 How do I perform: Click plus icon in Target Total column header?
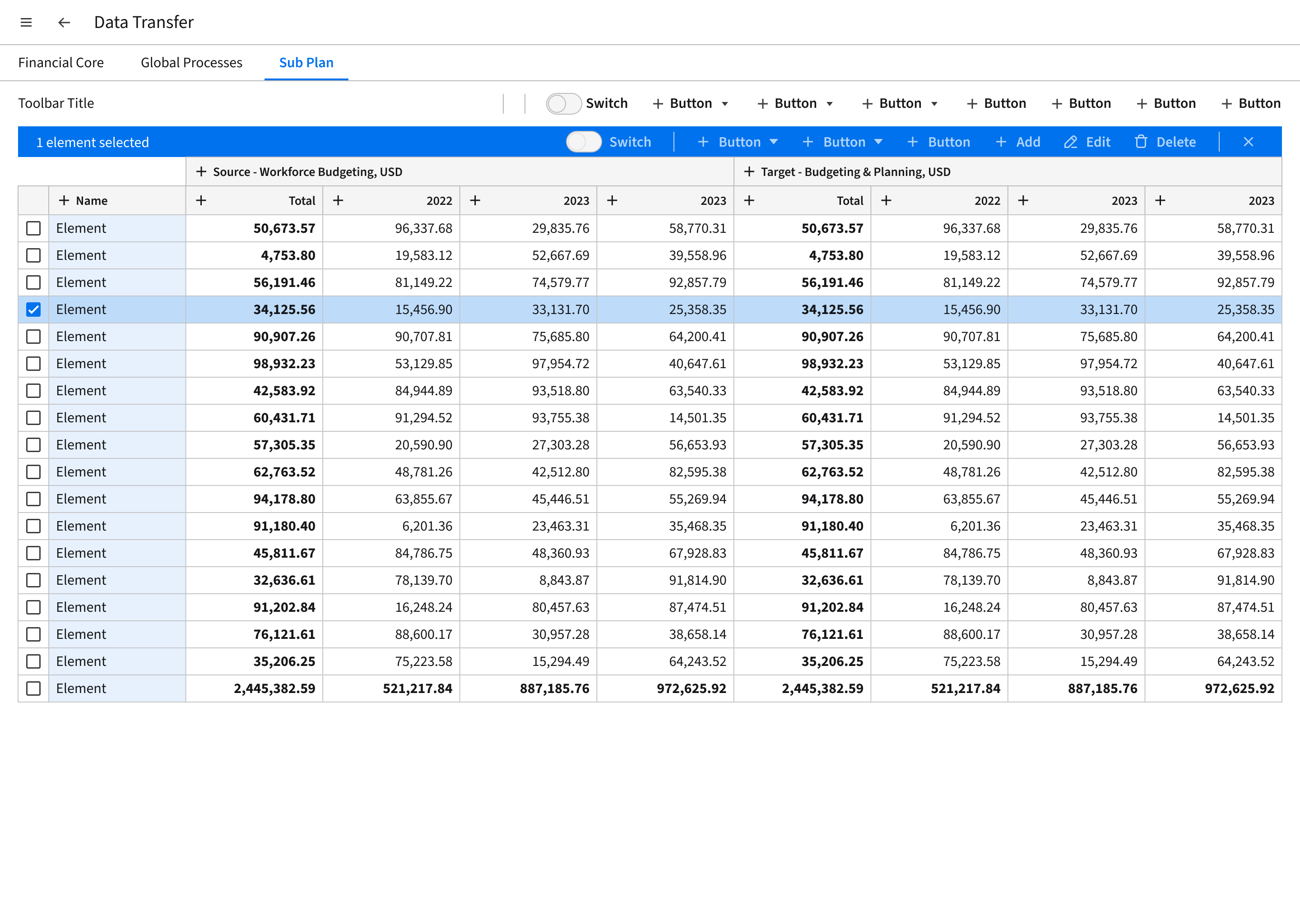coord(749,200)
